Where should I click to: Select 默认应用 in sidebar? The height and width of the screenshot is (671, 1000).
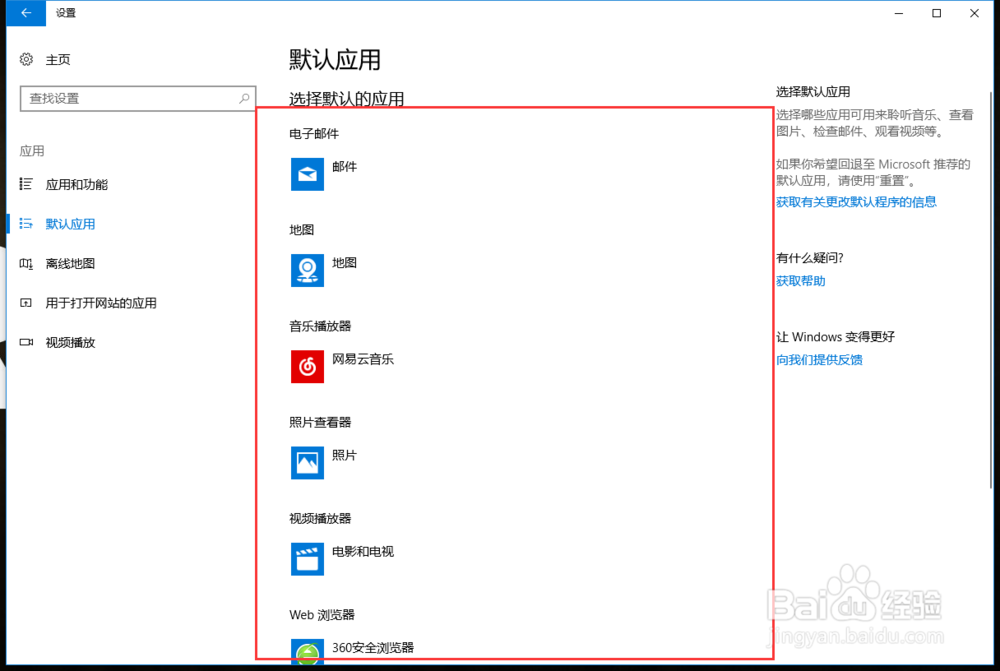70,224
